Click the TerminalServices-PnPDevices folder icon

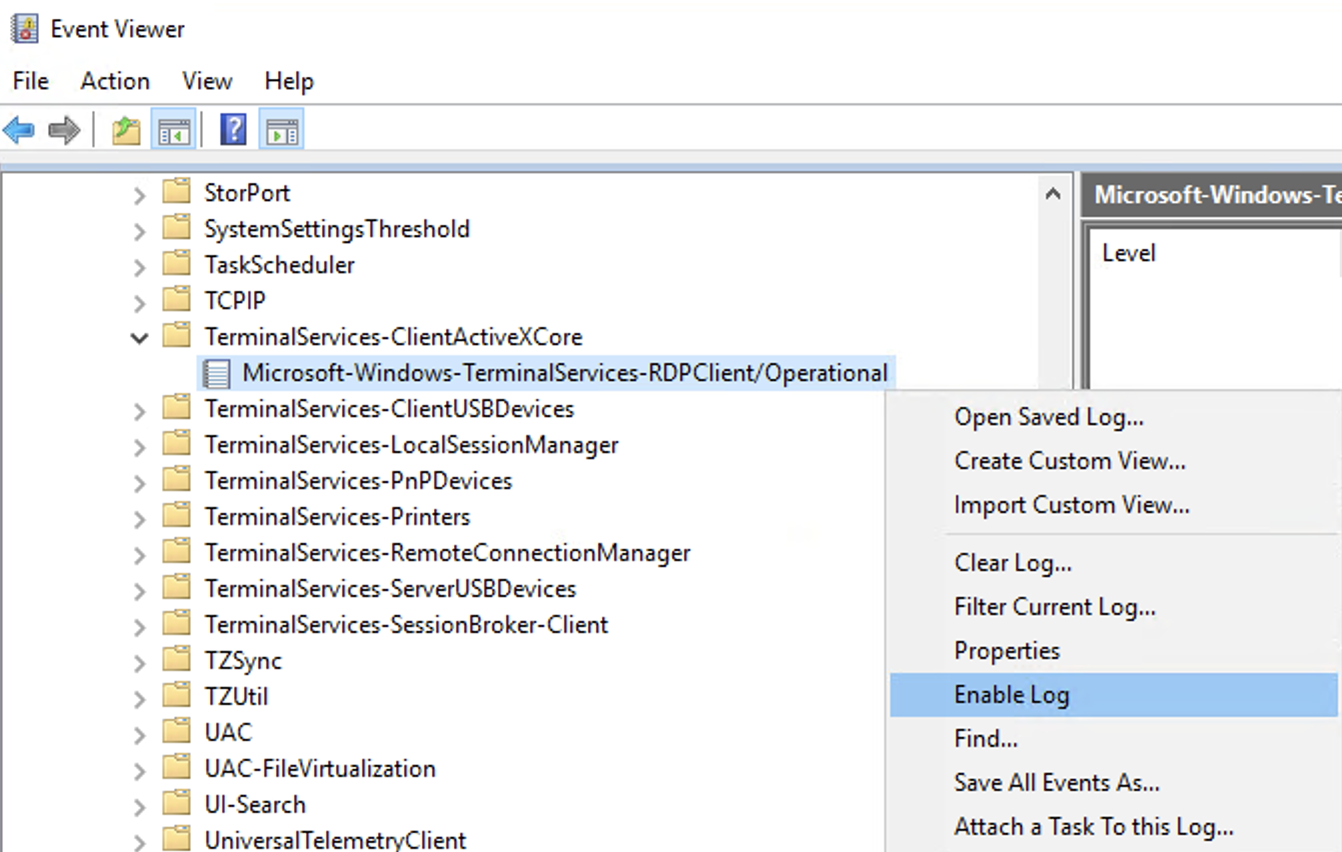(x=177, y=480)
